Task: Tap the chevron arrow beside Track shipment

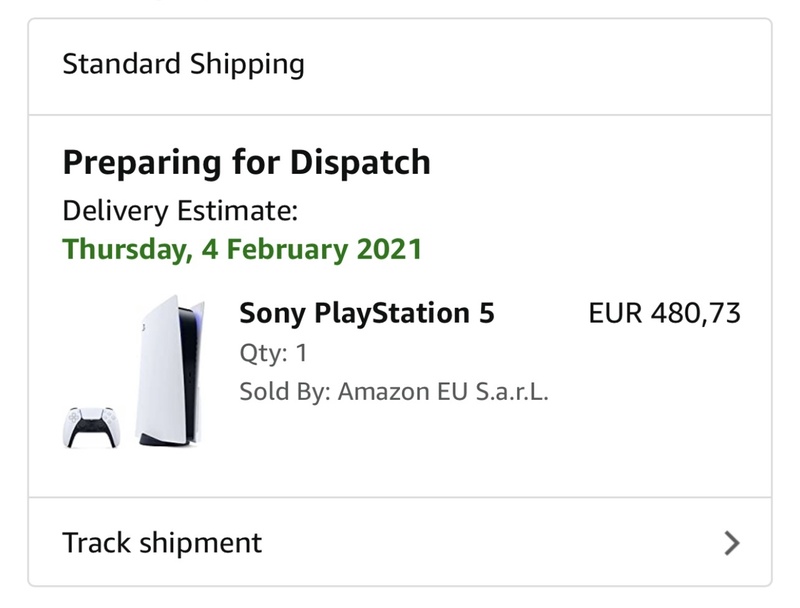Action: click(732, 543)
